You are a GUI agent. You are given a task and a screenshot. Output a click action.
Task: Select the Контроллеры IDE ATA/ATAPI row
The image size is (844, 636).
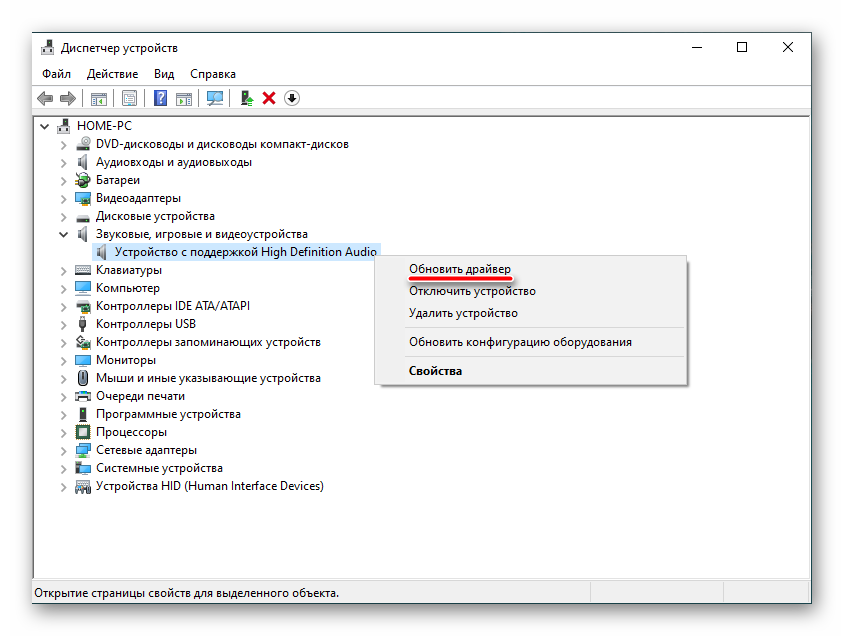(173, 306)
